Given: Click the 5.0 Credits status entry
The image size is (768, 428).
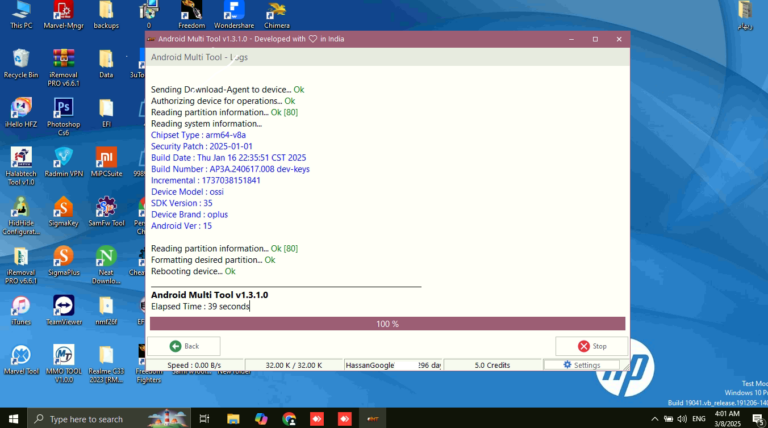Looking at the screenshot, I should tap(492, 365).
